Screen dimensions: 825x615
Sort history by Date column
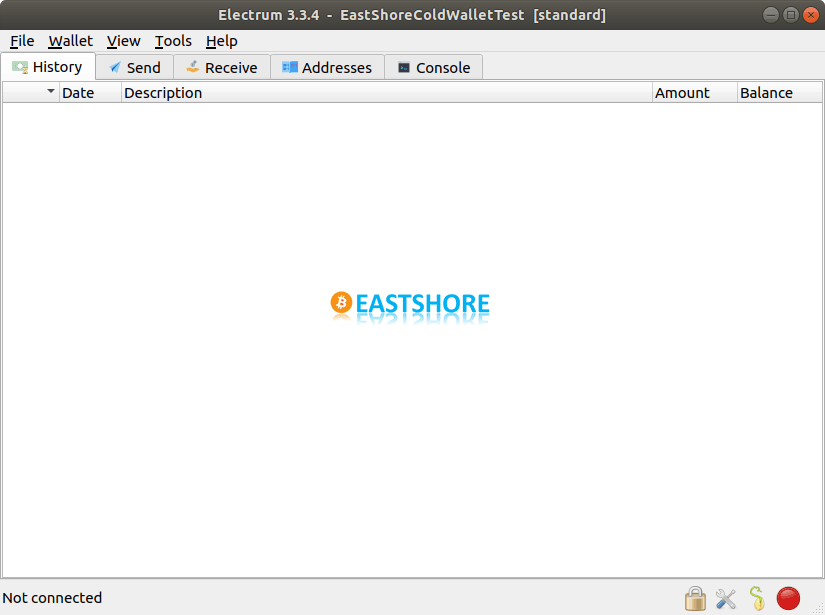(90, 93)
